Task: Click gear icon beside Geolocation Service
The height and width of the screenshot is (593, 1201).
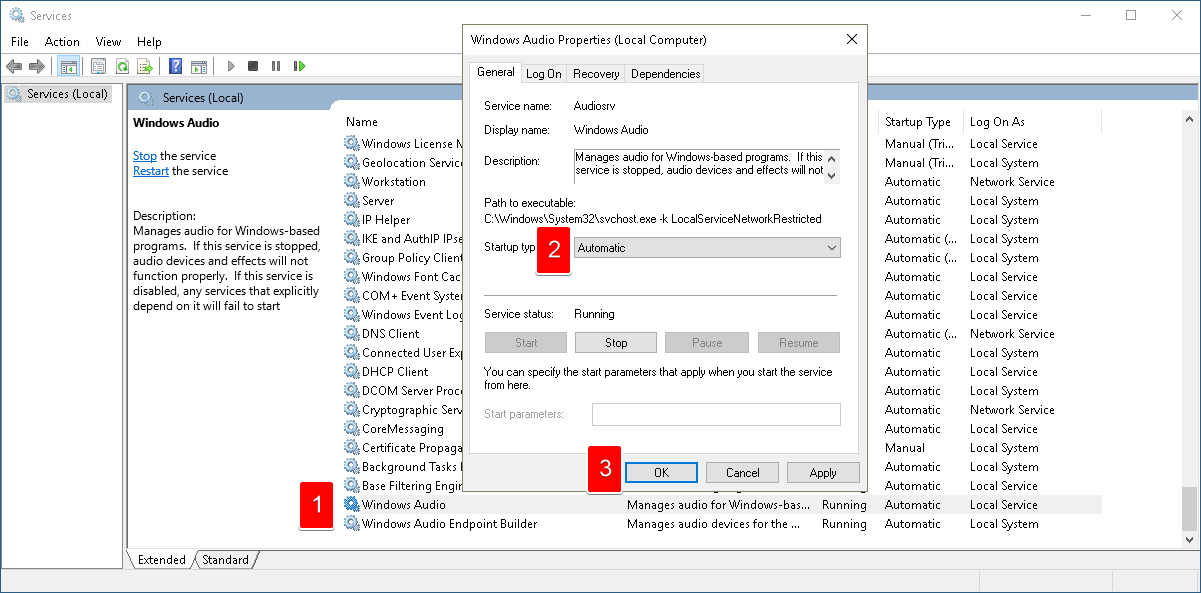Action: click(x=351, y=163)
